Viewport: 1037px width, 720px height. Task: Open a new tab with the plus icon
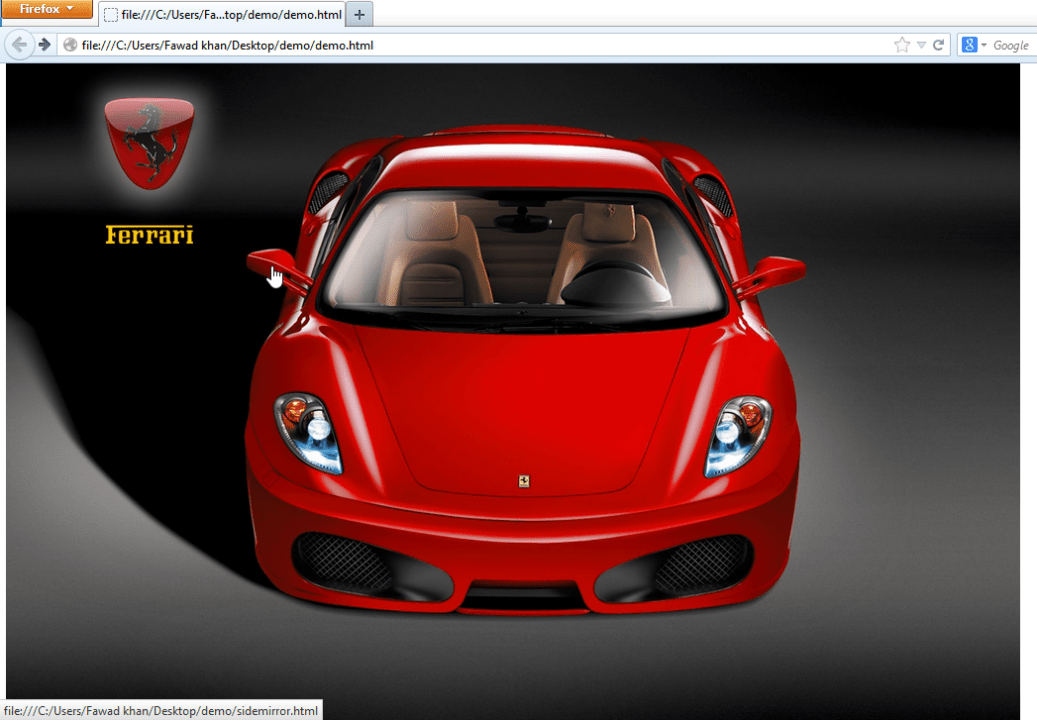click(x=358, y=15)
